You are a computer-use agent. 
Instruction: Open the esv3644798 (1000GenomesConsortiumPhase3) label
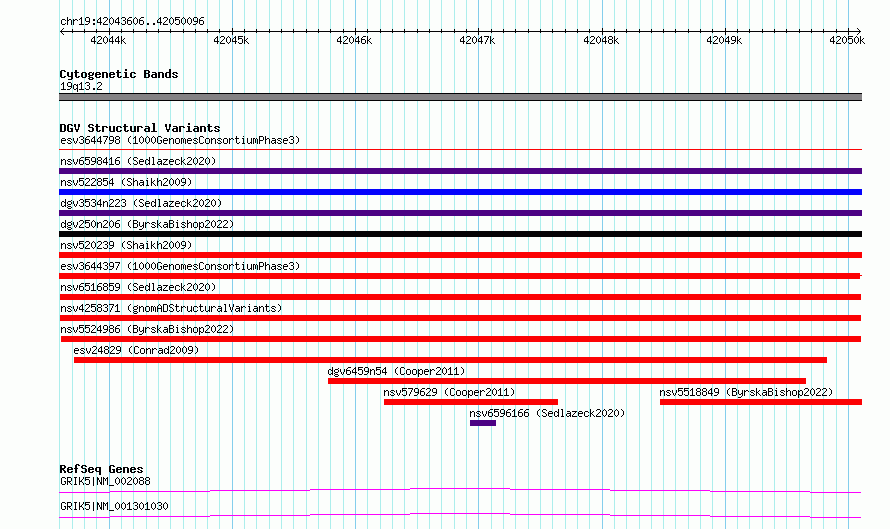pos(180,140)
